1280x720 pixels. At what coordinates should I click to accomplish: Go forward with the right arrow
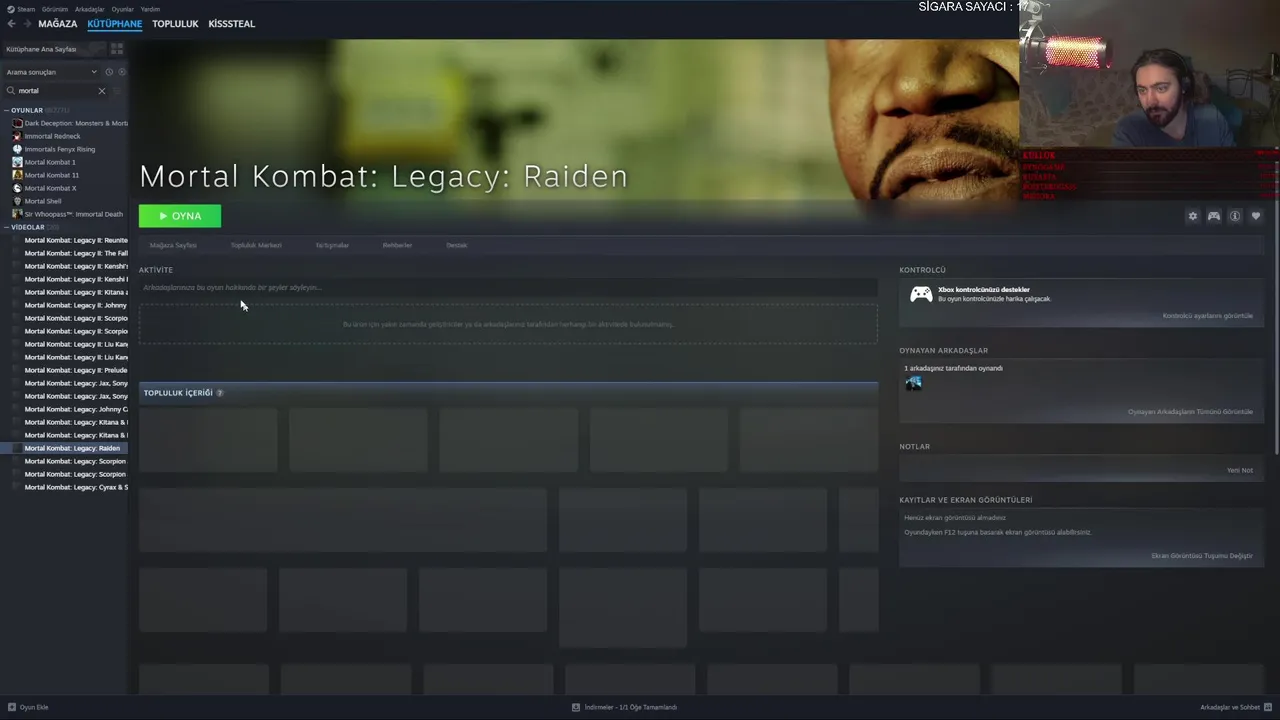pos(27,23)
